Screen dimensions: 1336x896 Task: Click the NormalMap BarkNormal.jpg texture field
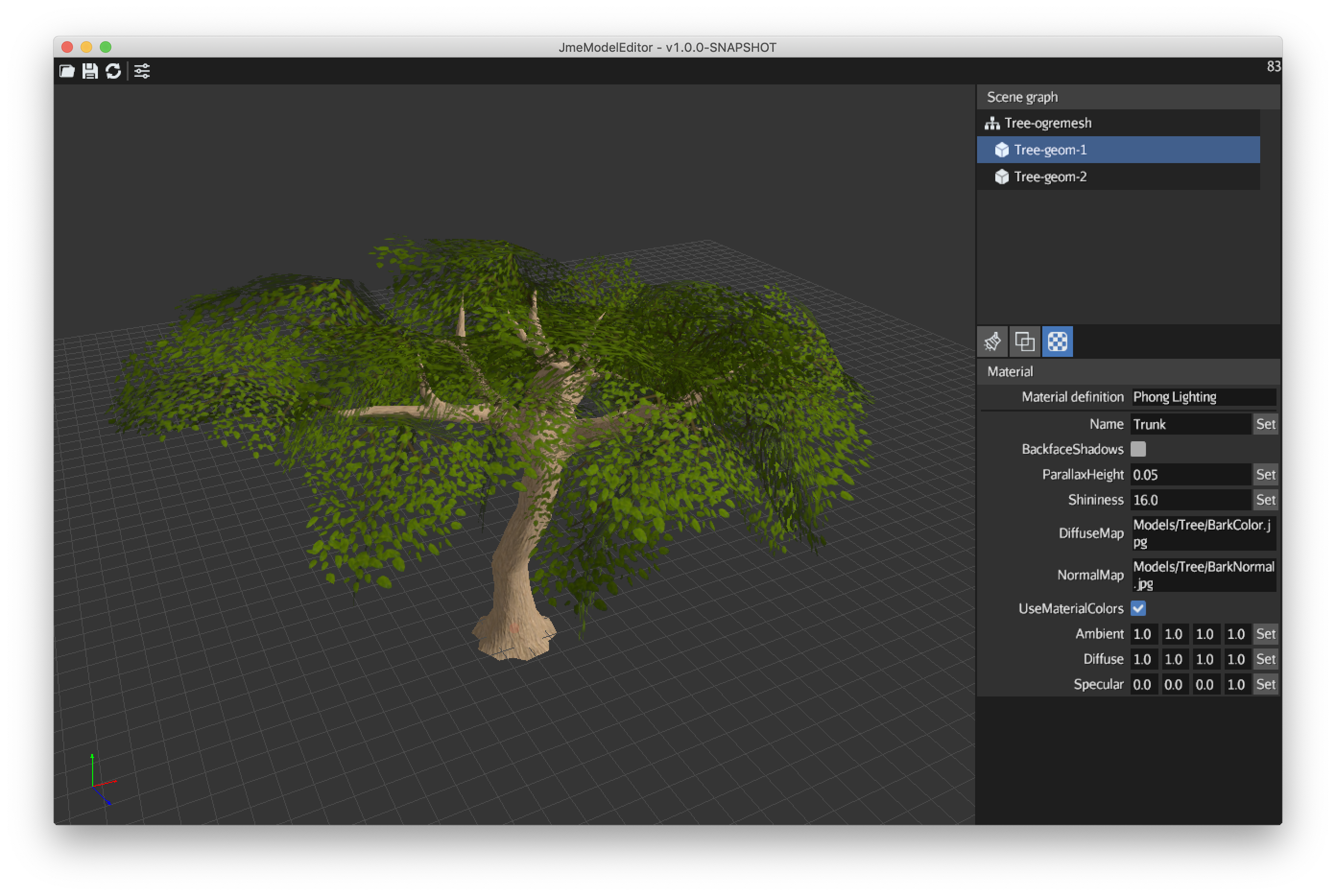click(x=1203, y=575)
